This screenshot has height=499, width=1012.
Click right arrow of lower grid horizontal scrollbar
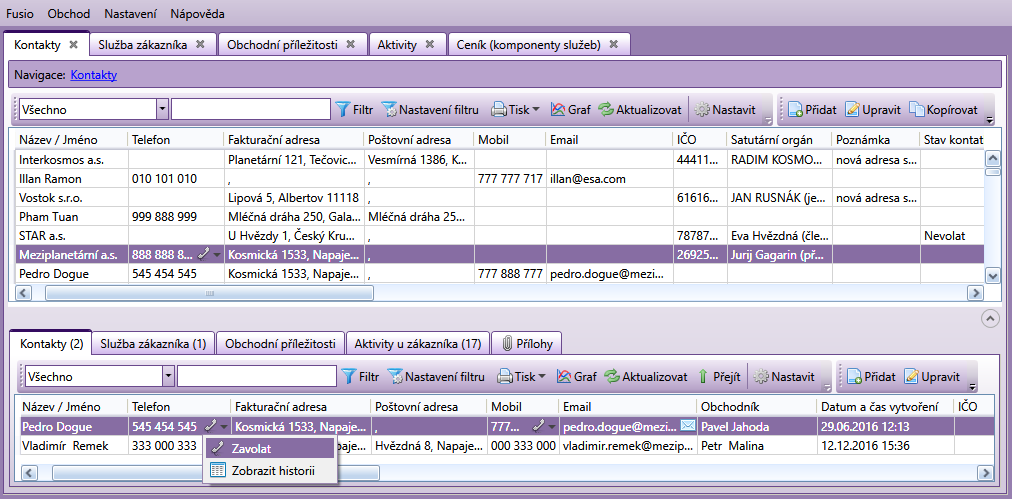click(x=986, y=473)
